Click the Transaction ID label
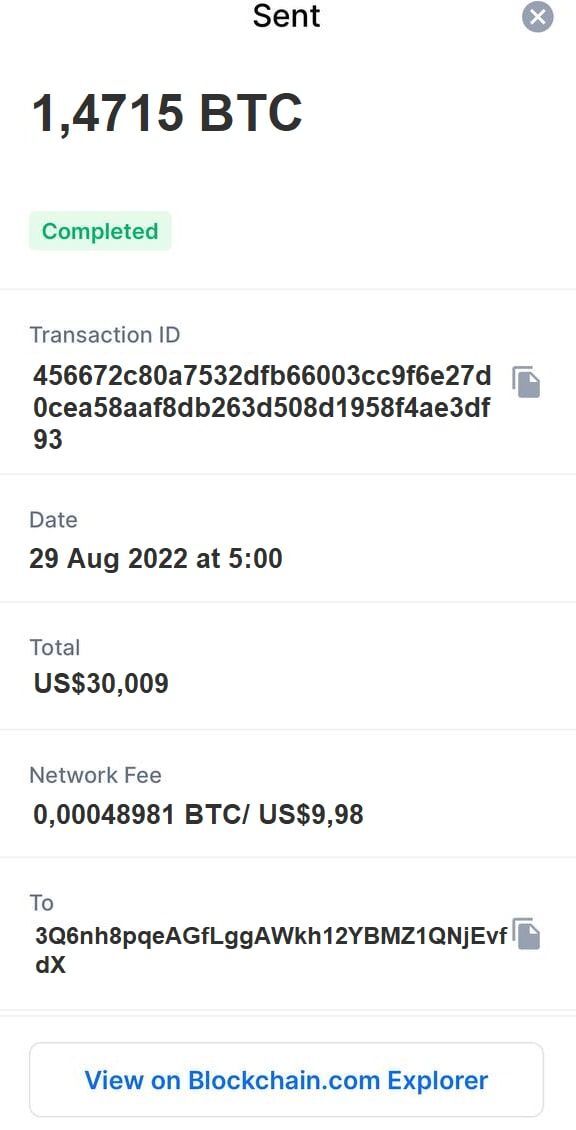 [x=105, y=335]
